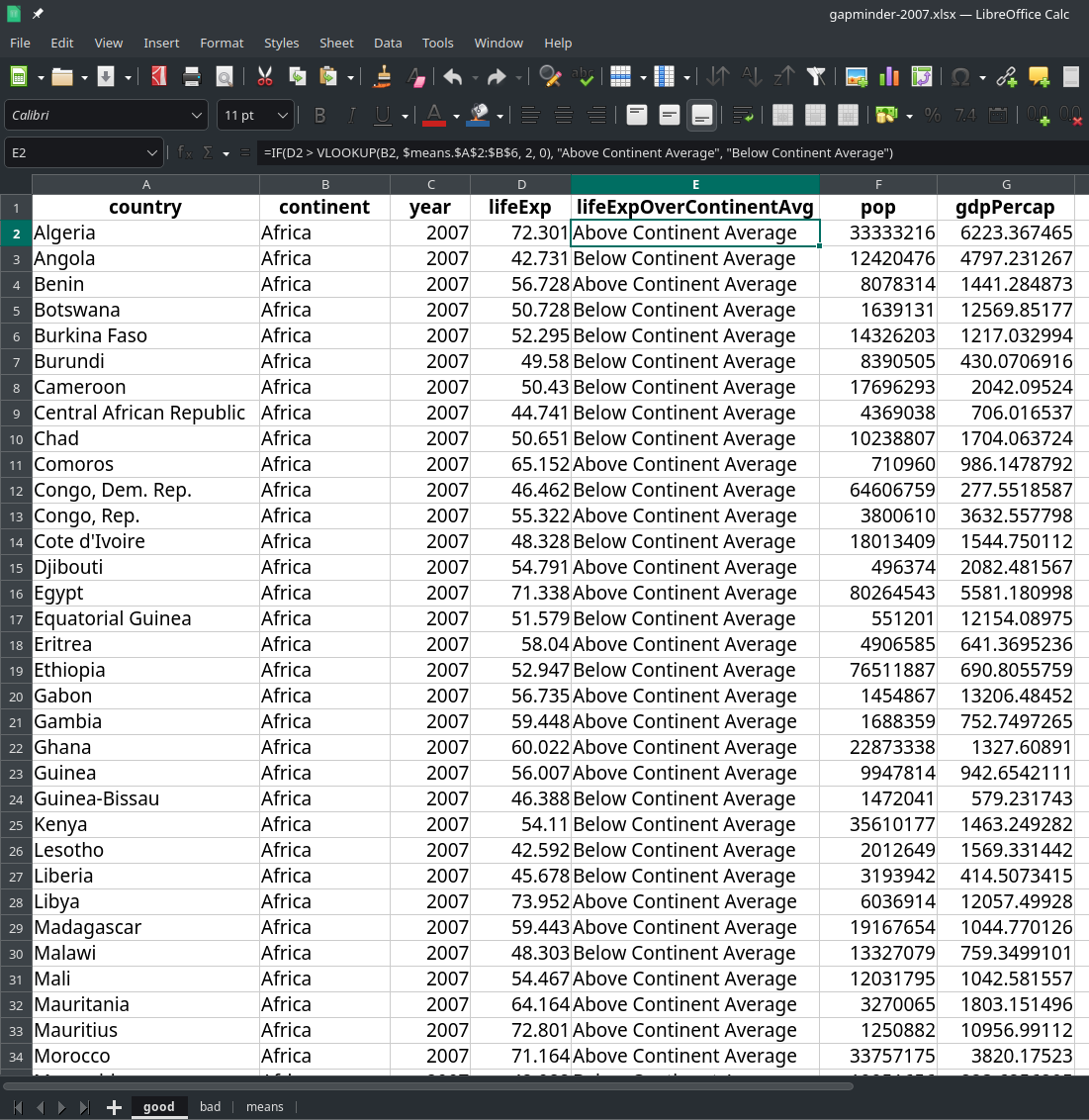
Task: Open the Name Box dropdown arrow
Action: [151, 153]
